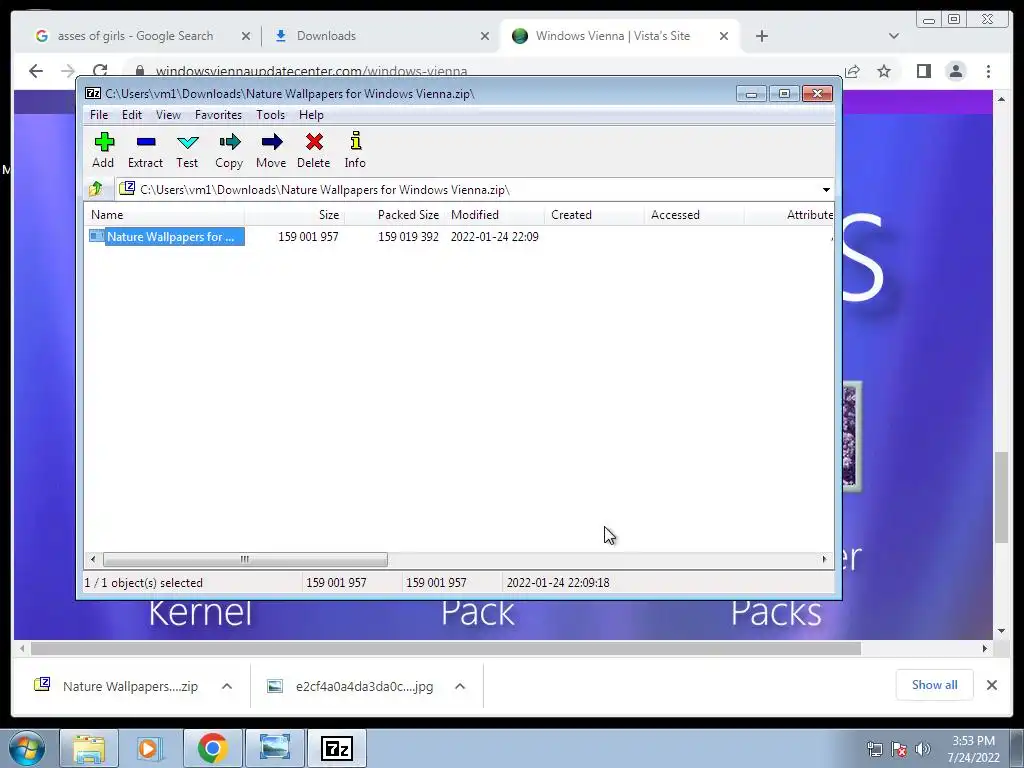Image resolution: width=1024 pixels, height=768 pixels.
Task: Open the Tools menu
Action: pos(270,115)
